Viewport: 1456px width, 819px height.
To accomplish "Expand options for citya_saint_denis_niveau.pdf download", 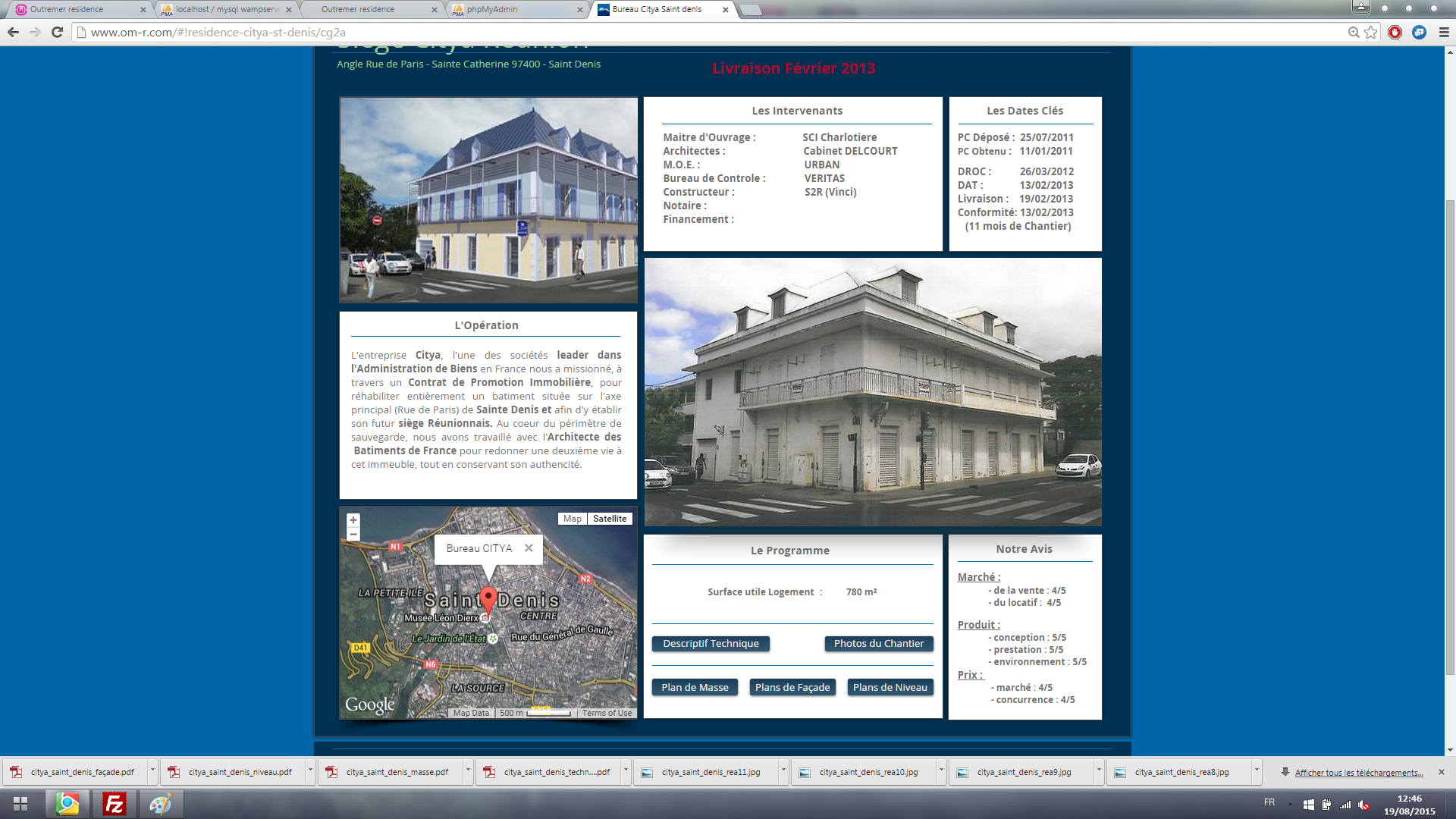I will (x=310, y=771).
